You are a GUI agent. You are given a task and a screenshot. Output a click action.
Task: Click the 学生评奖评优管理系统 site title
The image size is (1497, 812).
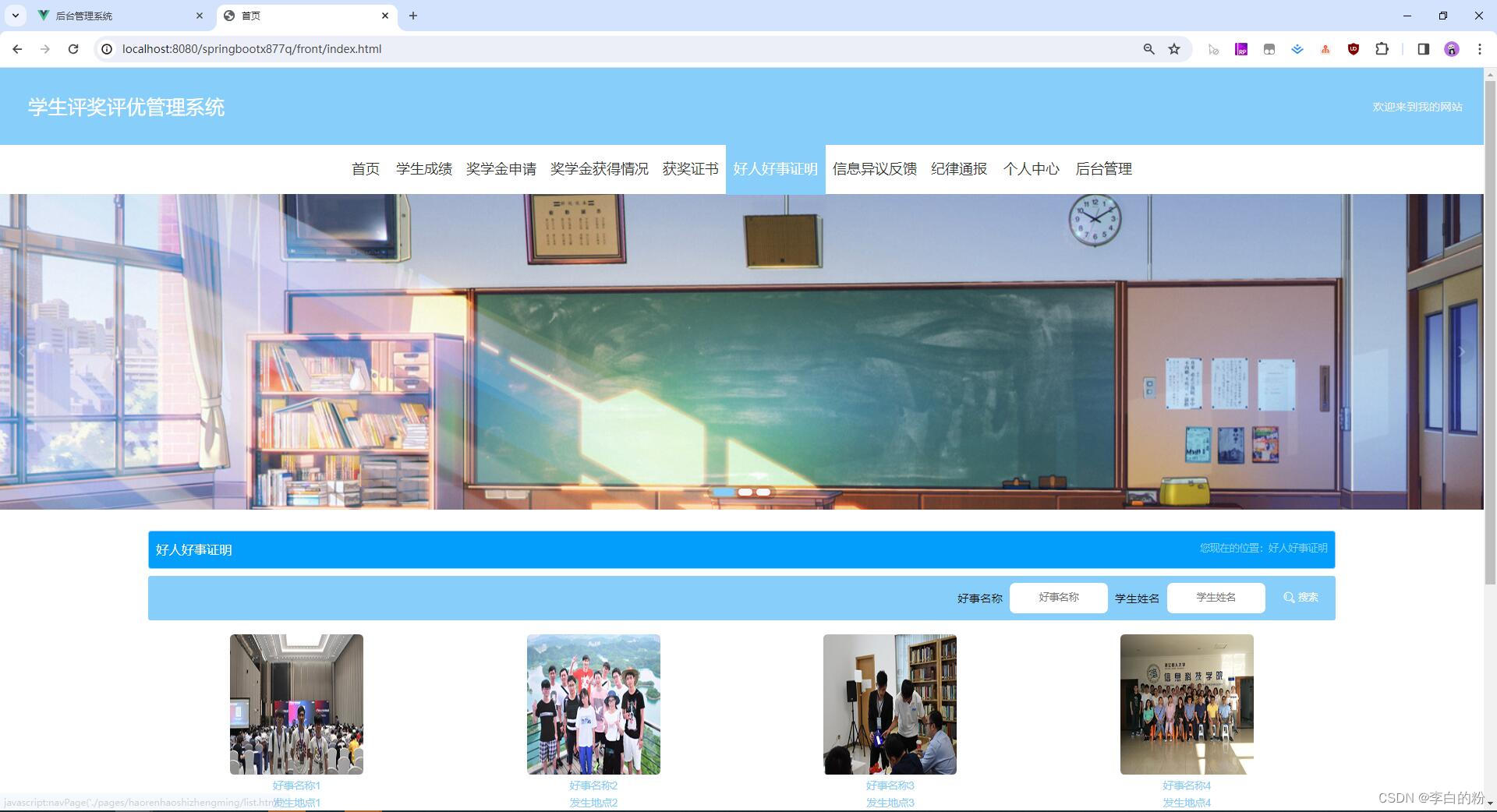tap(126, 107)
